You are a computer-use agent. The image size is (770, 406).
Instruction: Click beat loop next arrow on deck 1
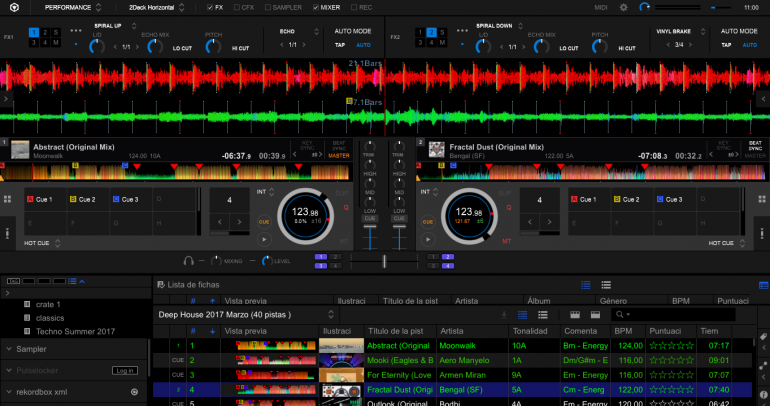pyautogui.click(x=239, y=222)
